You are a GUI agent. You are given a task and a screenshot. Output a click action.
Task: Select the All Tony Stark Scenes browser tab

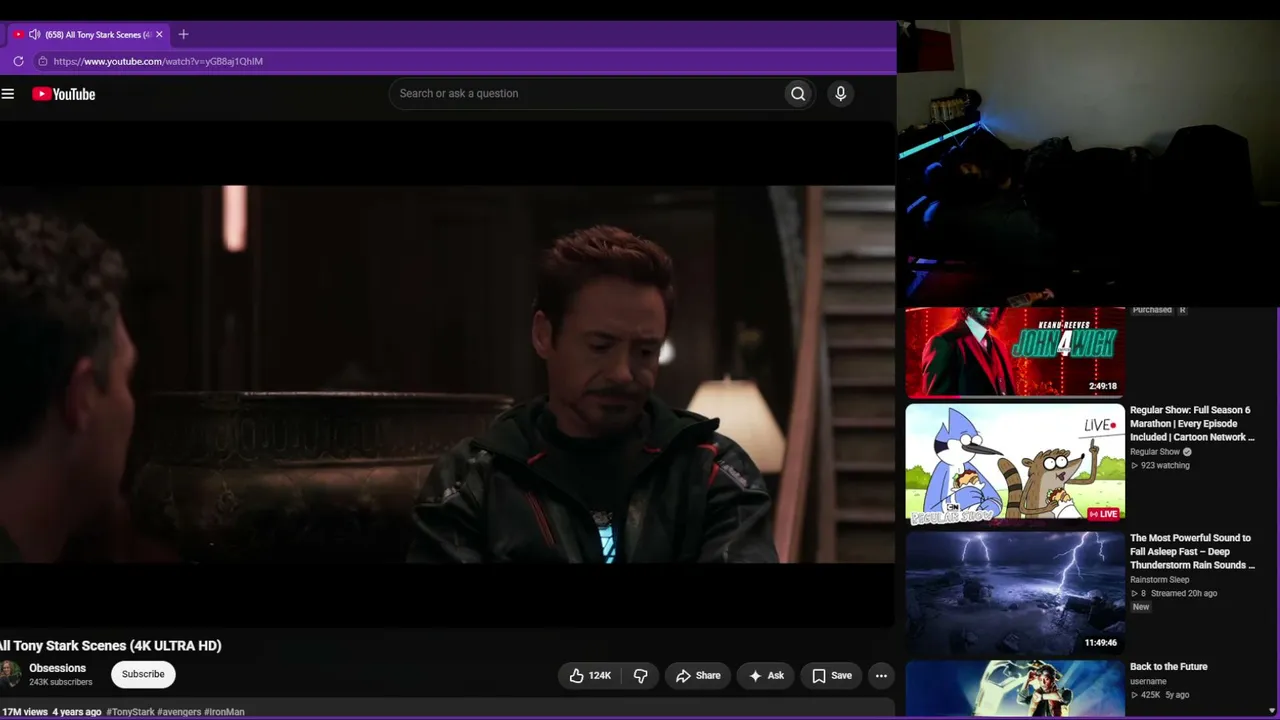click(88, 34)
